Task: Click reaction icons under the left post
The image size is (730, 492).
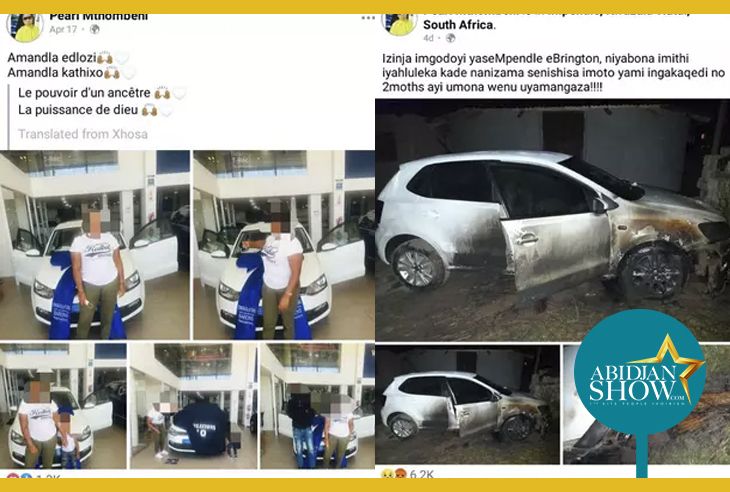Action: pos(19,476)
